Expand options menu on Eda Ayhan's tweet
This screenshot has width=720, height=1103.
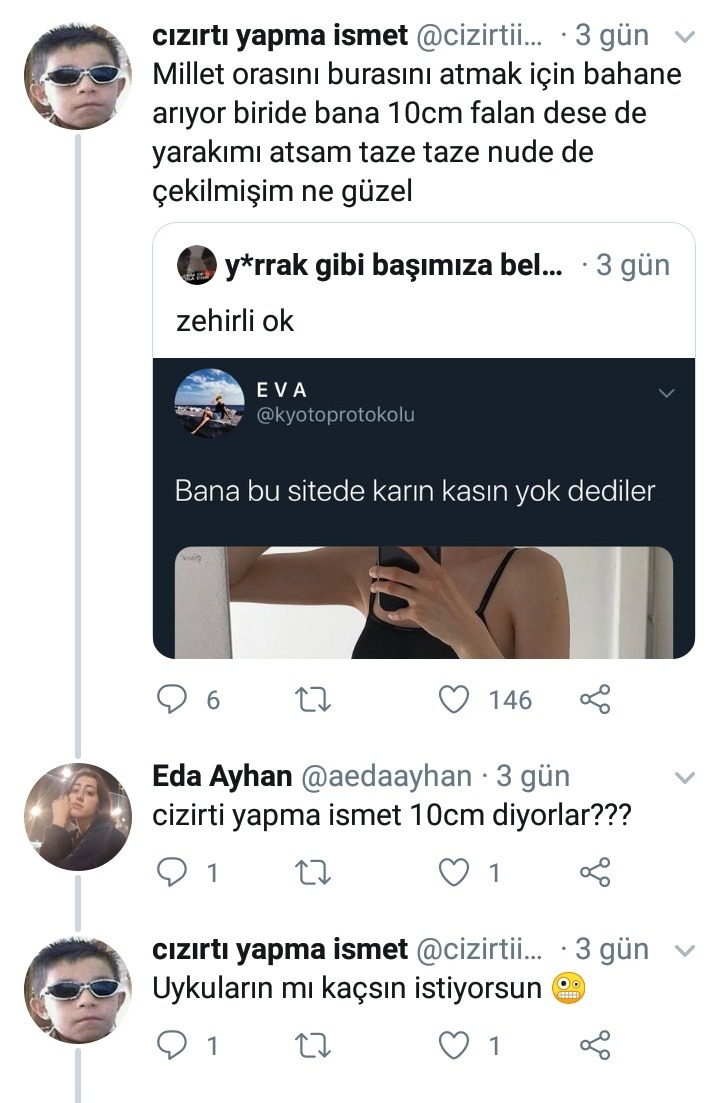685,777
